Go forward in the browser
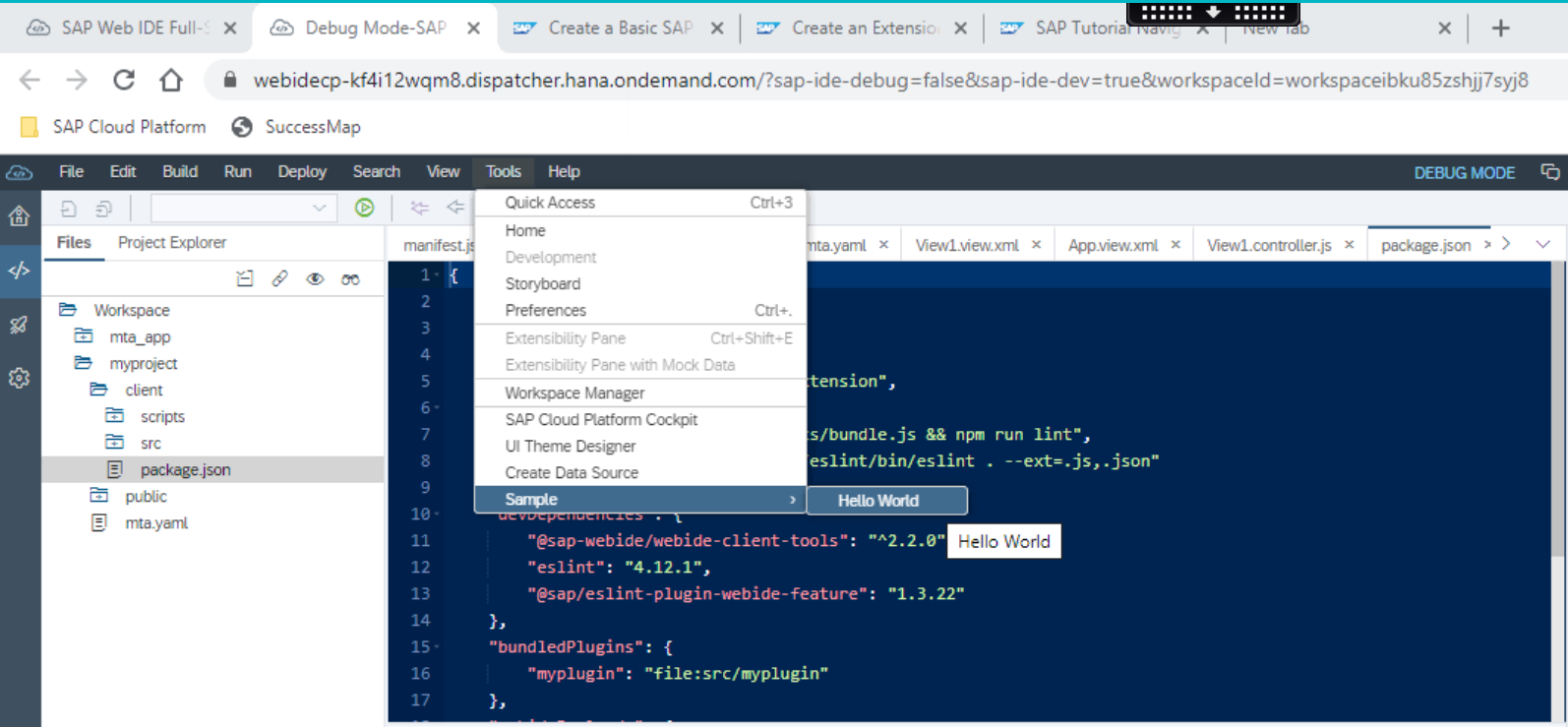The height and width of the screenshot is (727, 1568). [x=77, y=80]
